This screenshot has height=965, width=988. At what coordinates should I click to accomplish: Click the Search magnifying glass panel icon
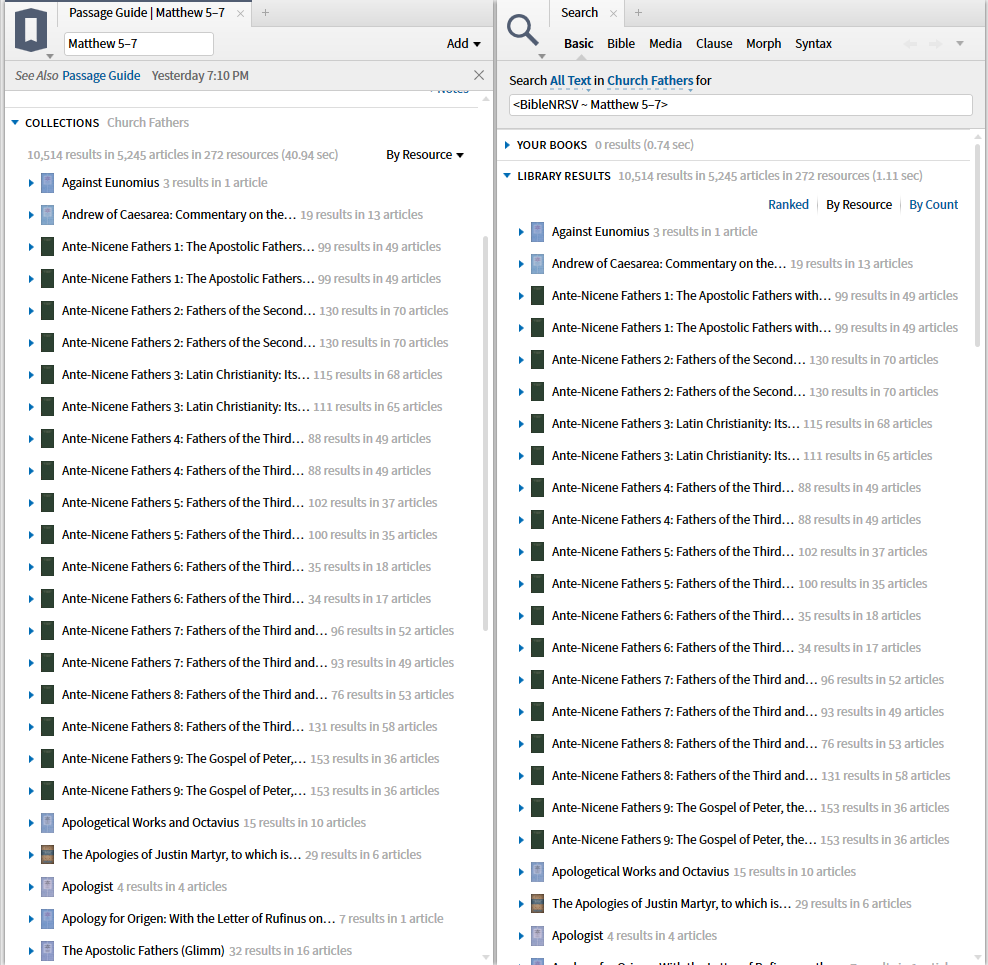(523, 30)
